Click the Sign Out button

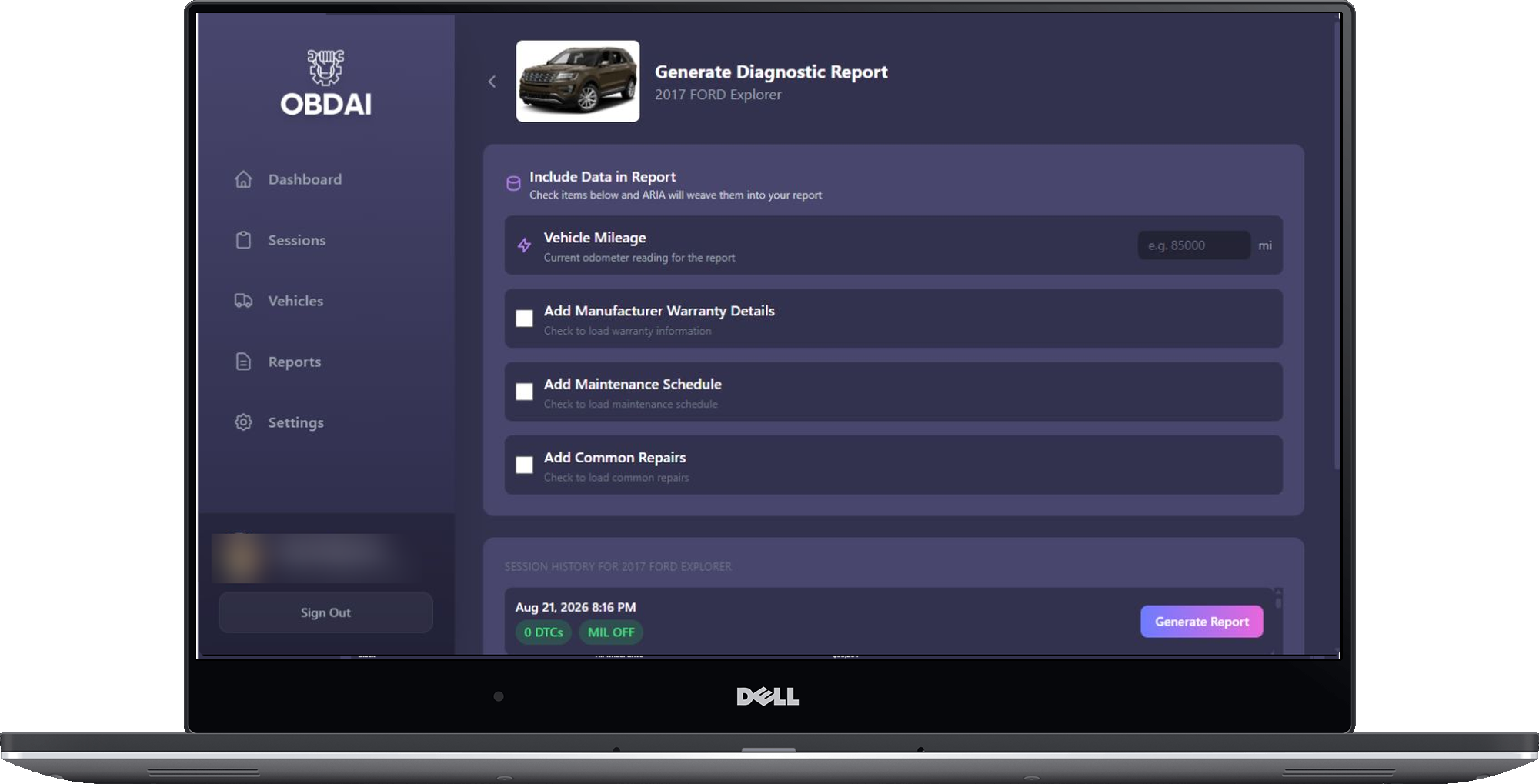tap(325, 612)
